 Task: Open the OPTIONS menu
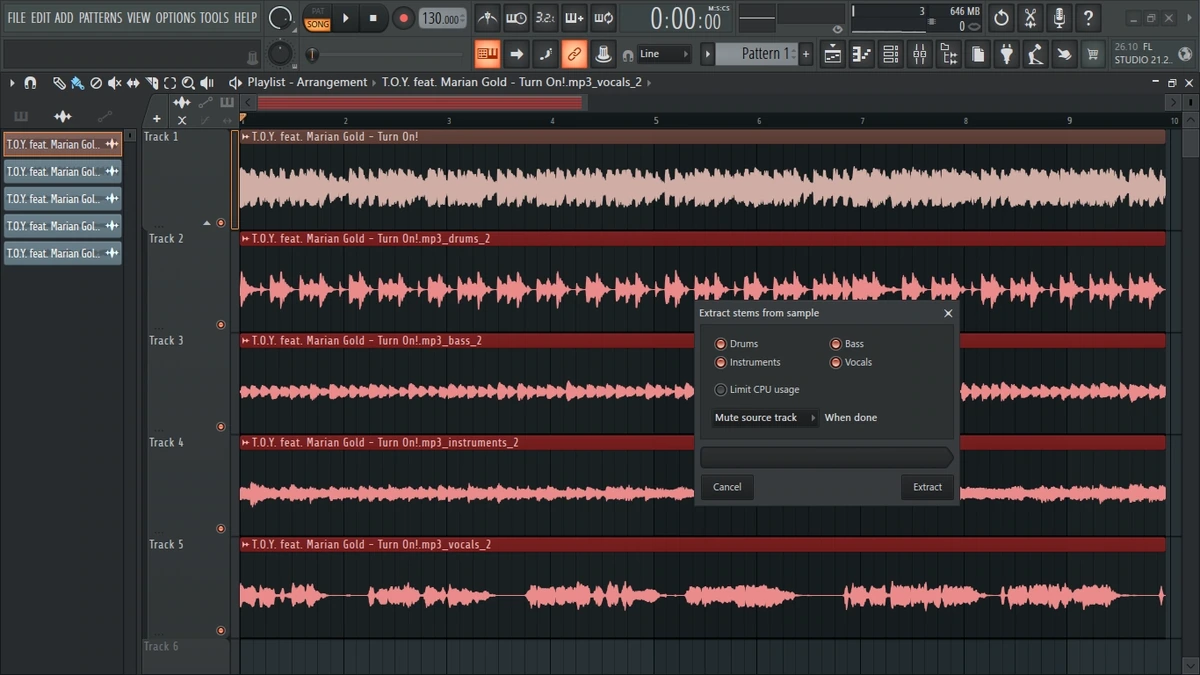tap(176, 18)
